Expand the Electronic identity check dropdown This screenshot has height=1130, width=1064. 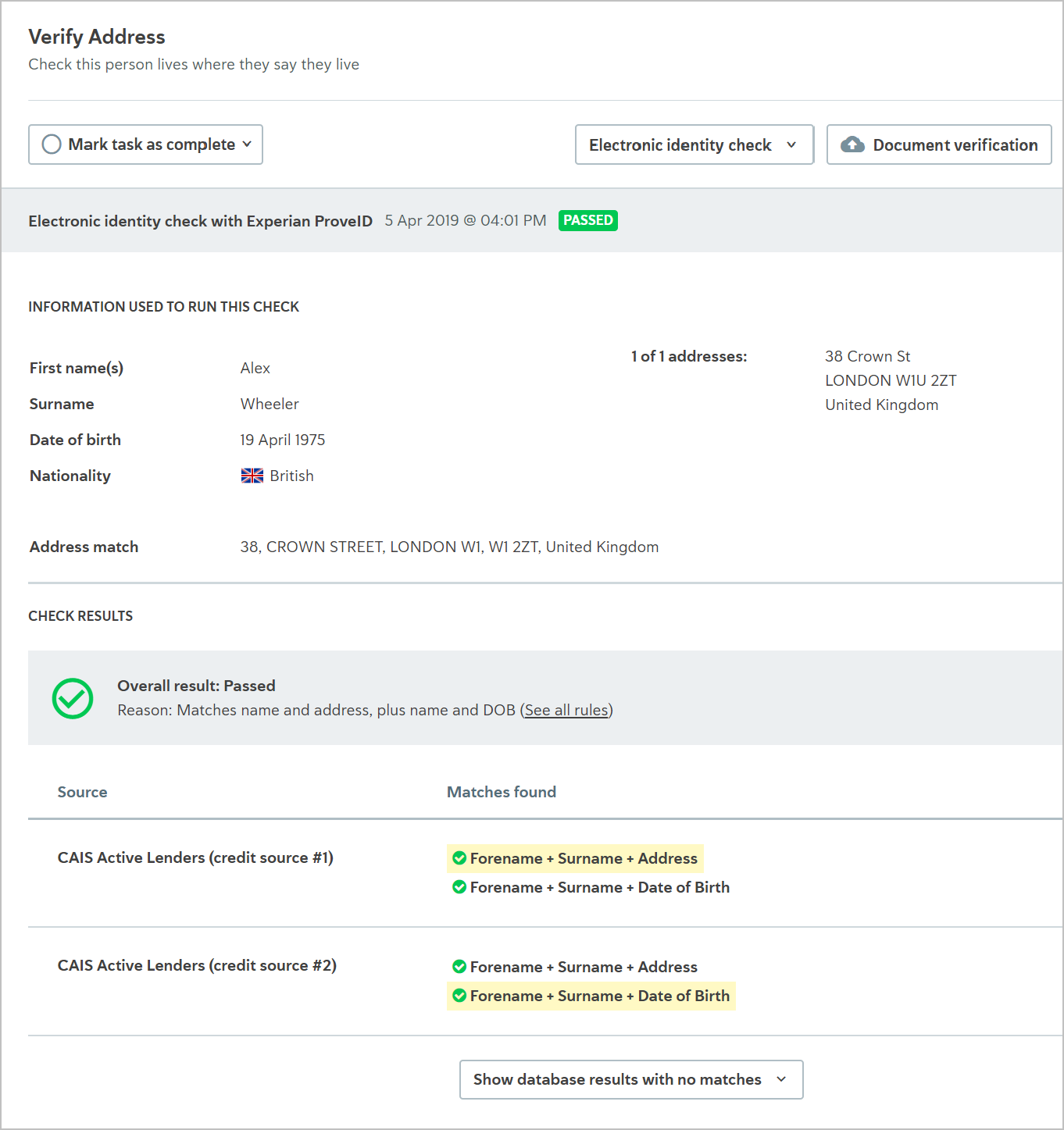point(694,144)
